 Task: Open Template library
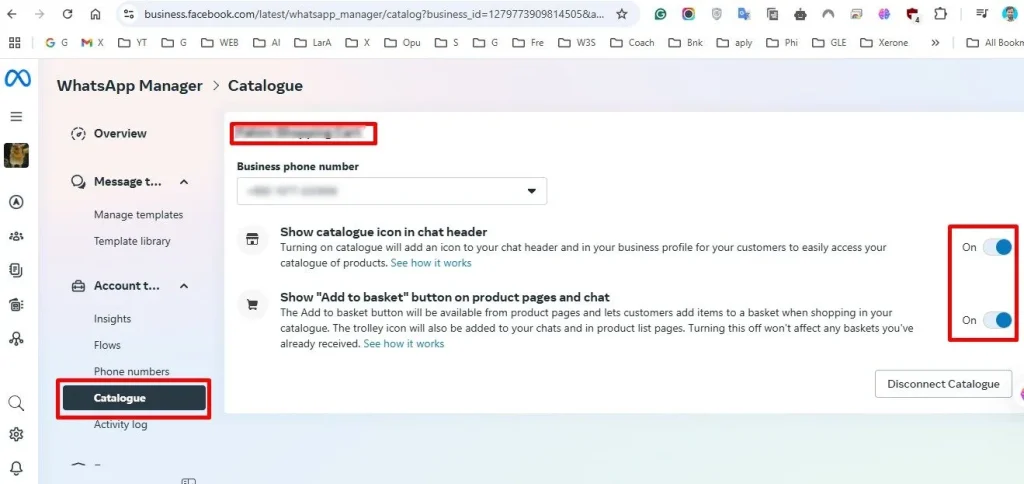[132, 241]
